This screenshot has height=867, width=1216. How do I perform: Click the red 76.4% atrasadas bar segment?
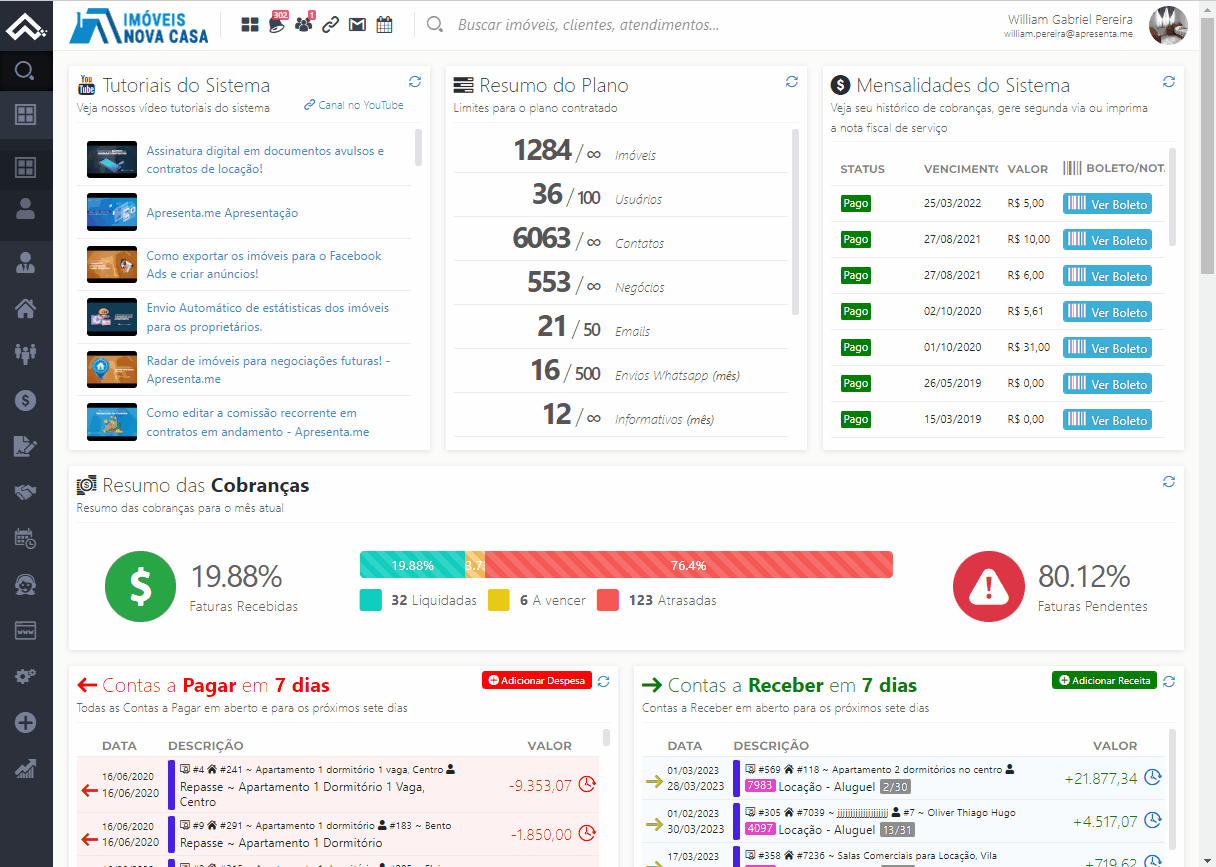coord(689,565)
